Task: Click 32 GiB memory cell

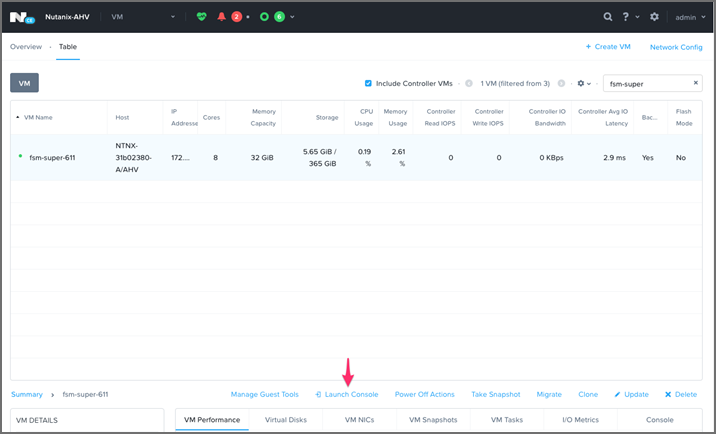Action: coord(262,158)
